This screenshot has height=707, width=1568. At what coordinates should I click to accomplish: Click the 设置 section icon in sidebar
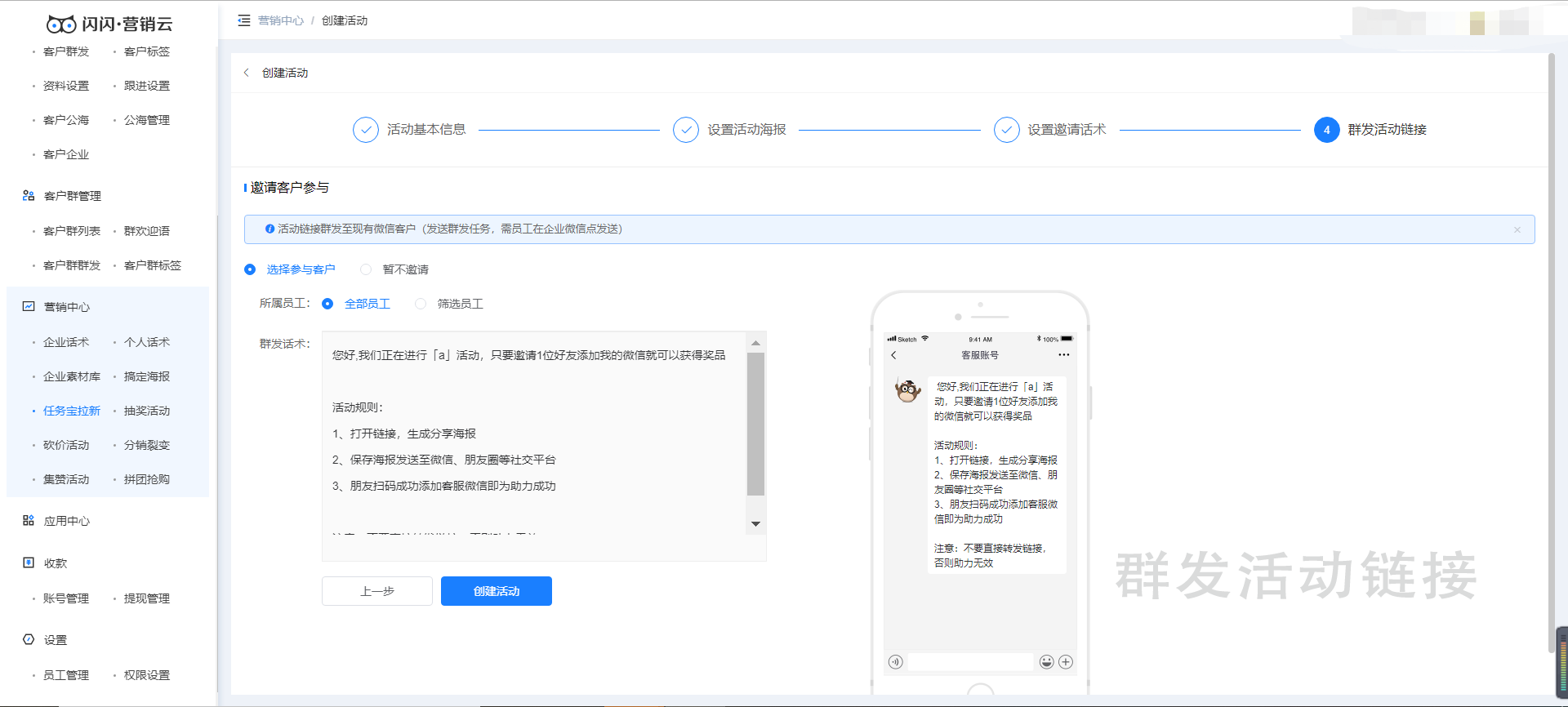click(x=29, y=640)
